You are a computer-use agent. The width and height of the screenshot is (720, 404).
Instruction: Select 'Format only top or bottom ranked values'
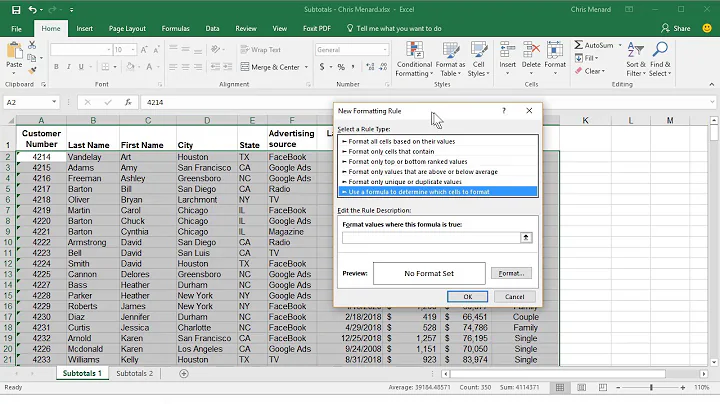438,162
